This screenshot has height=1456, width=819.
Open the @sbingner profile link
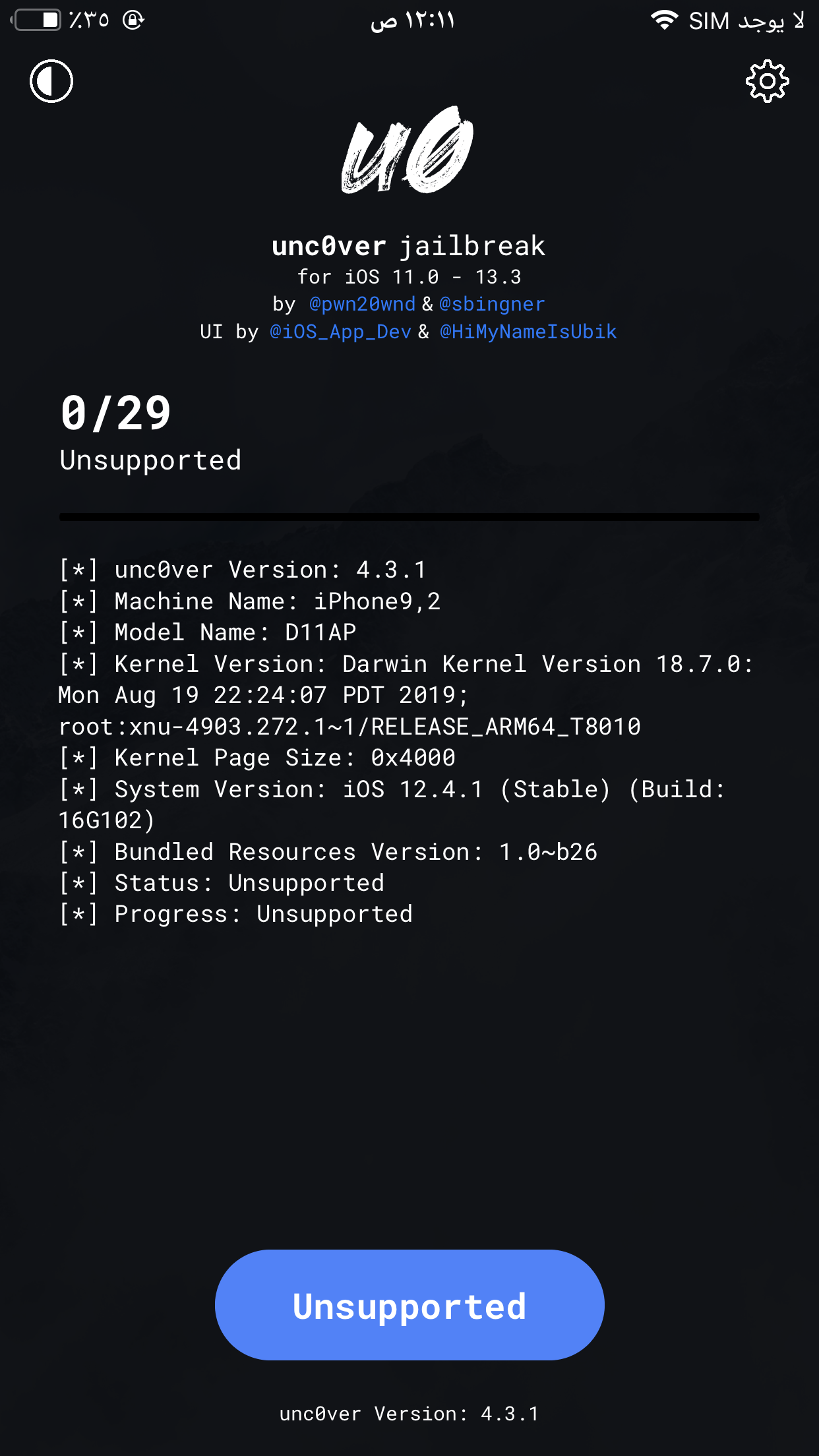coord(492,304)
